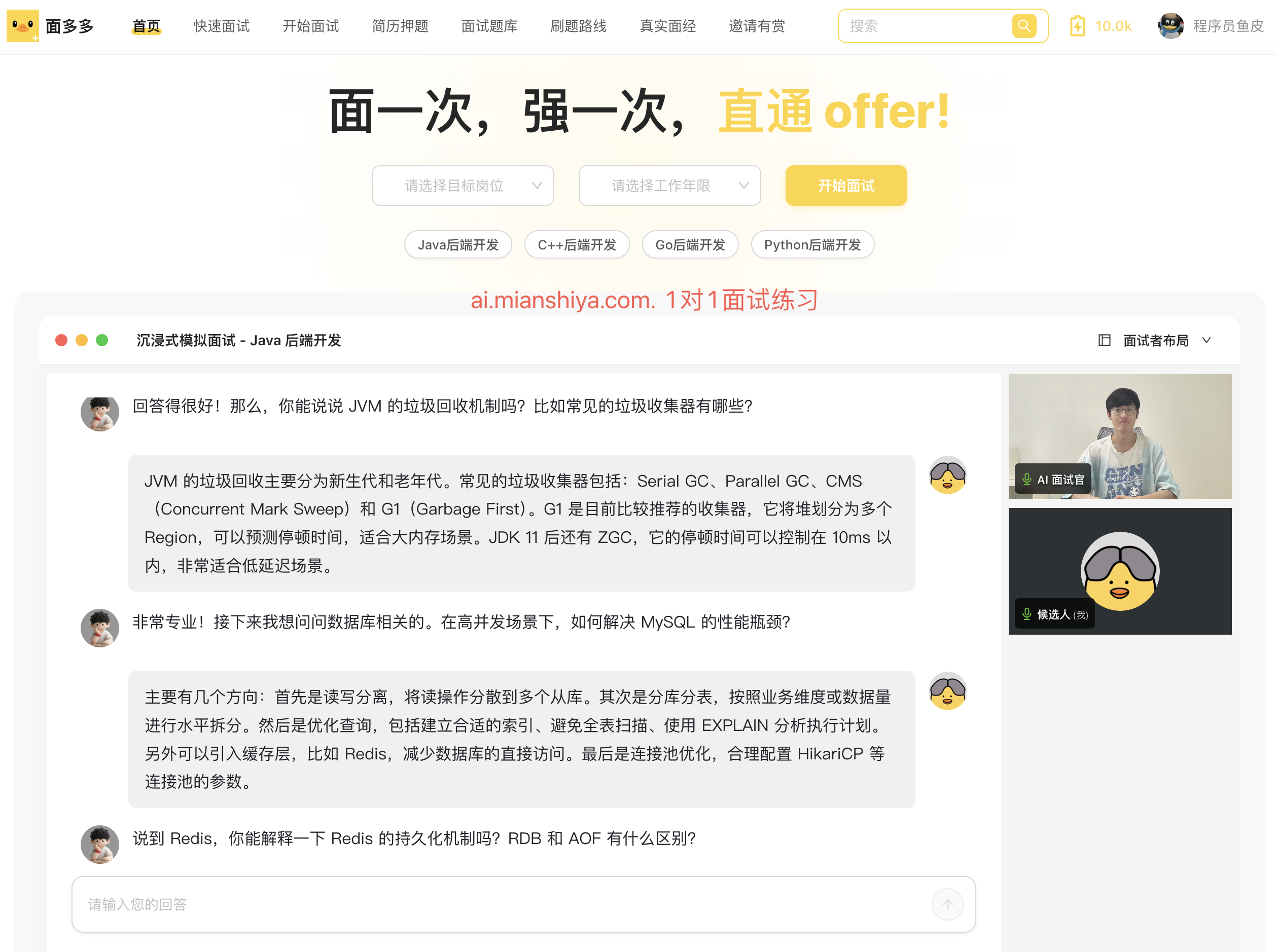1276x952 pixels.
Task: Select the Java后端开发 tag button
Action: [x=458, y=245]
